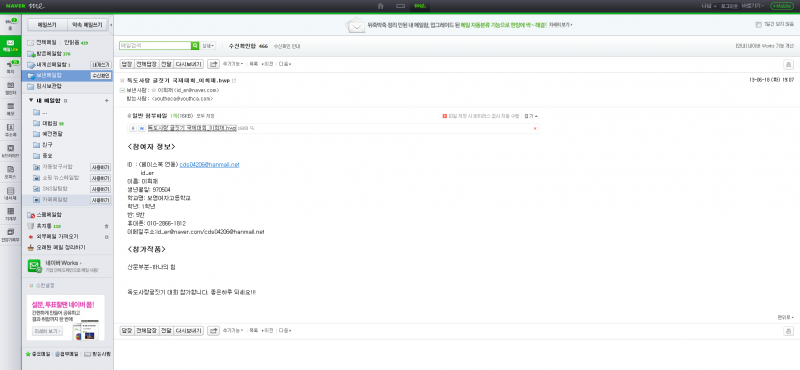Click the plus icon to add a mailbox
This screenshot has height=370, width=800.
[107, 101]
